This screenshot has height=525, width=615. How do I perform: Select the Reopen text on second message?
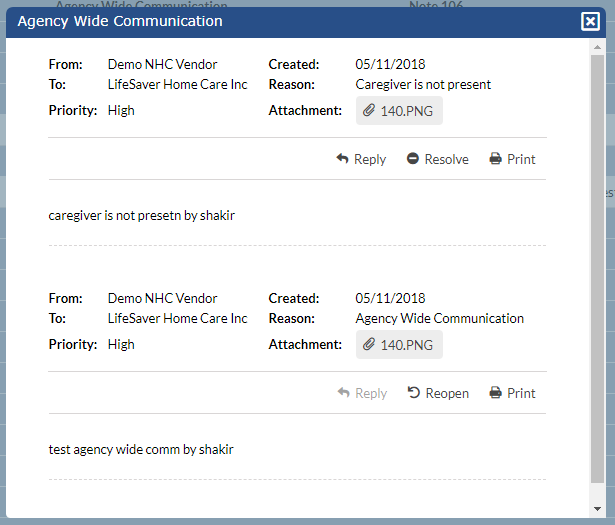point(447,393)
